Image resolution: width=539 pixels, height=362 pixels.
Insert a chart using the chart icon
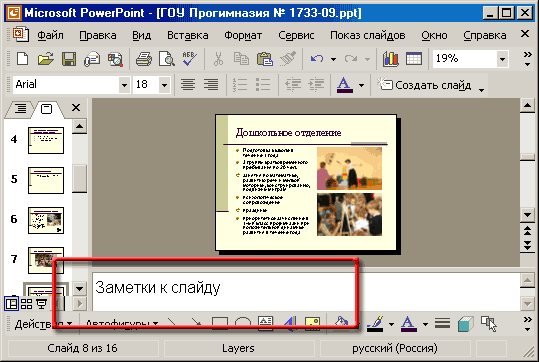pos(390,59)
